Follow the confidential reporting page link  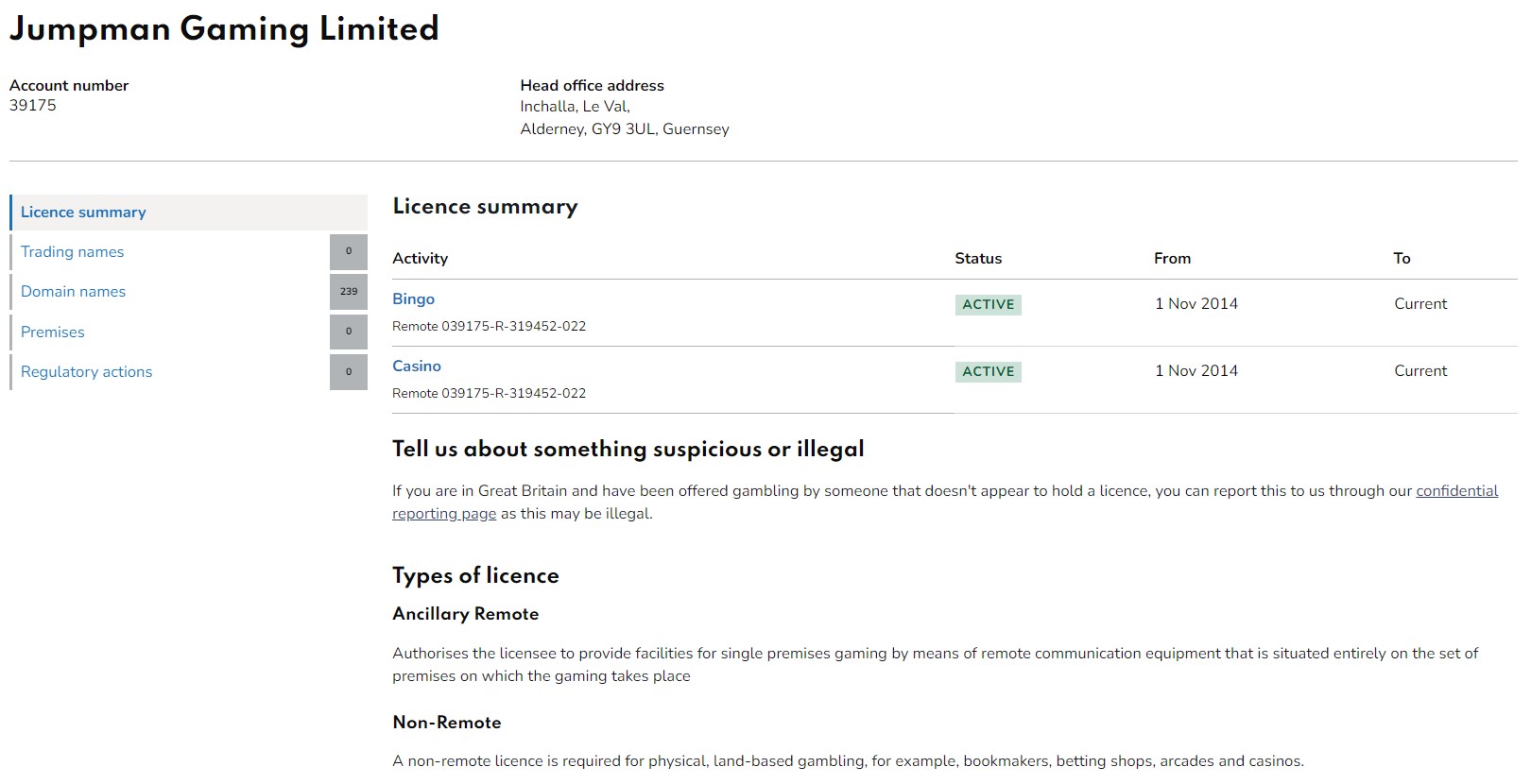pos(1456,491)
